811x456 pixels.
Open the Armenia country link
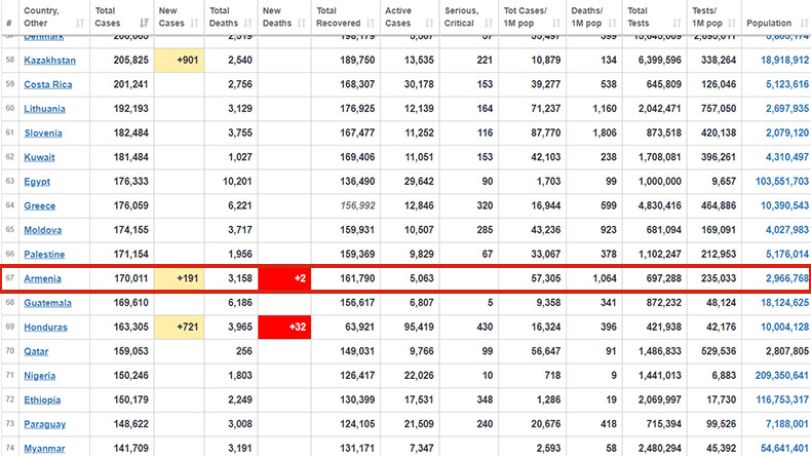[x=42, y=279]
